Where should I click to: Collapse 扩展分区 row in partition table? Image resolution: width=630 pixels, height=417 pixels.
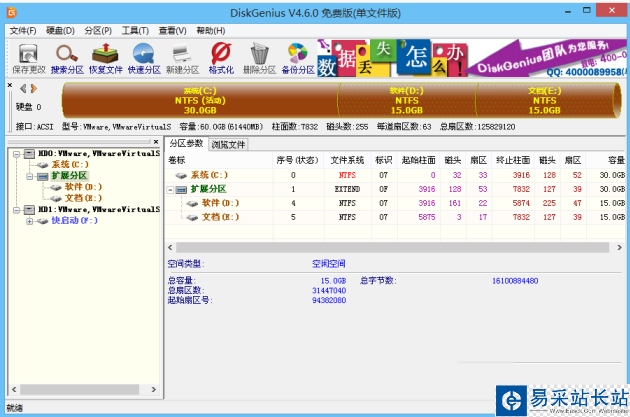(170, 189)
